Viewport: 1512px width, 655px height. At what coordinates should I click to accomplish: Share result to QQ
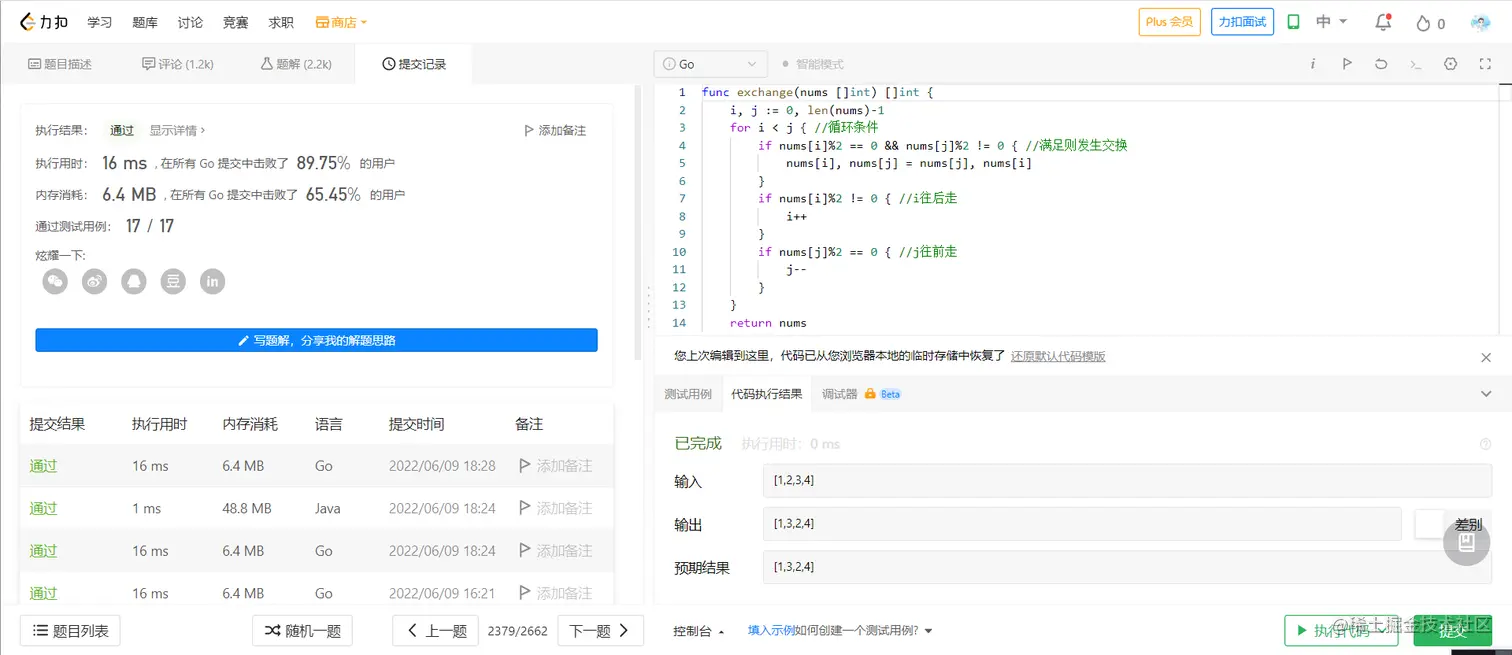pos(134,282)
